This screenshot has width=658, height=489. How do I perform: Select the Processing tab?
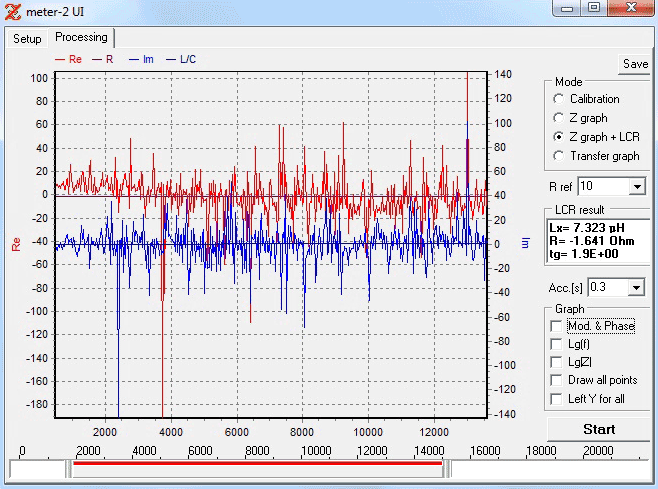tap(81, 38)
